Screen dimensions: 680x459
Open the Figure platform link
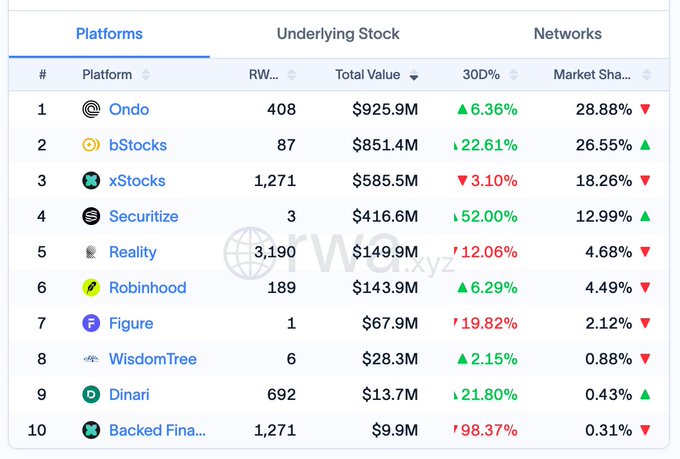point(131,324)
